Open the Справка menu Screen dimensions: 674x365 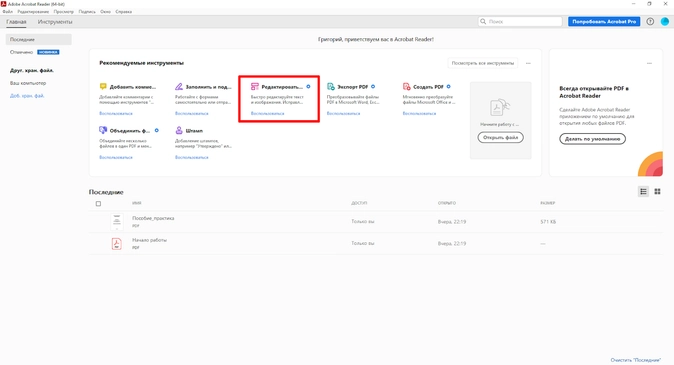(x=123, y=12)
